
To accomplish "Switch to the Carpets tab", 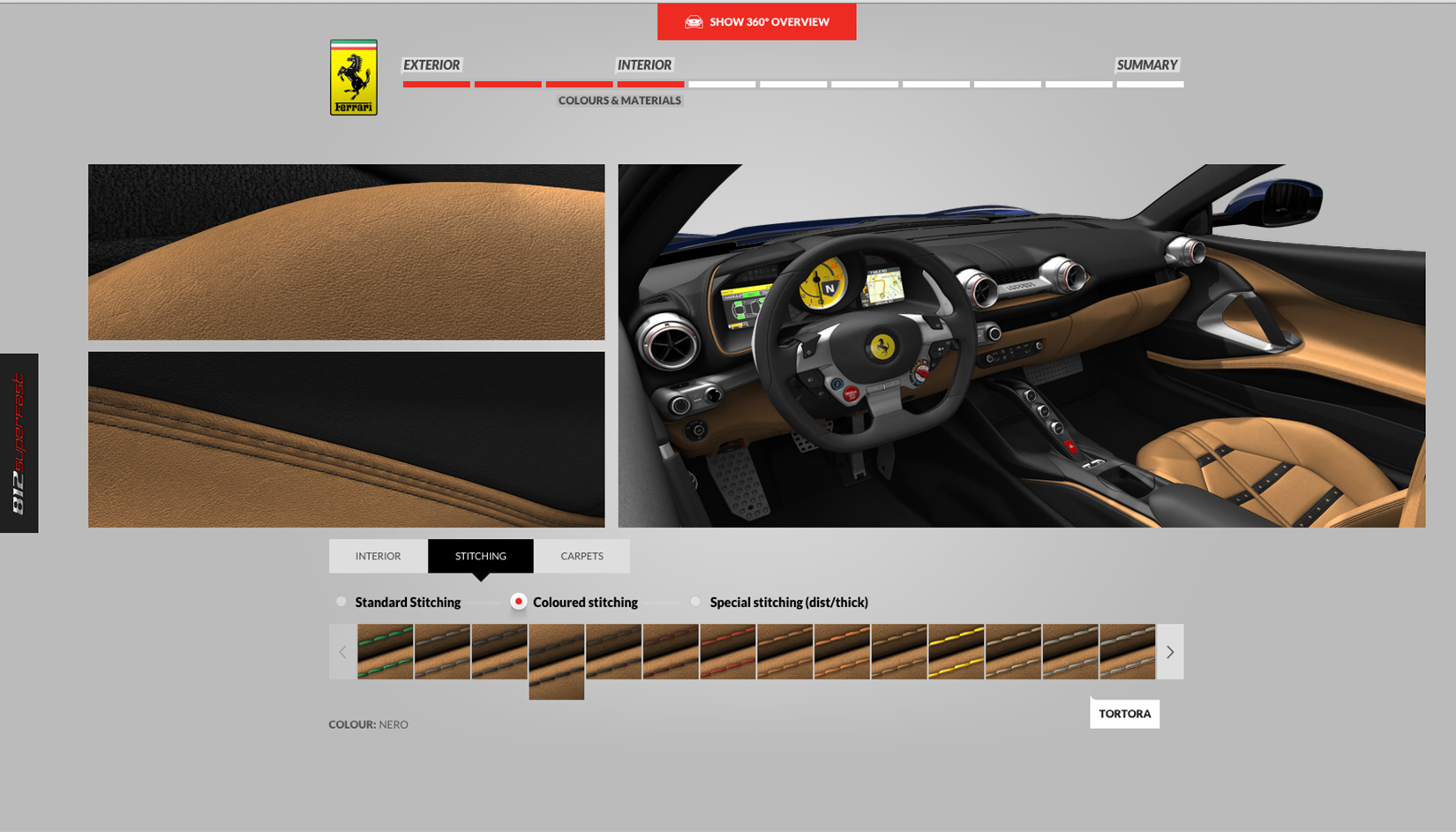I will pyautogui.click(x=582, y=556).
